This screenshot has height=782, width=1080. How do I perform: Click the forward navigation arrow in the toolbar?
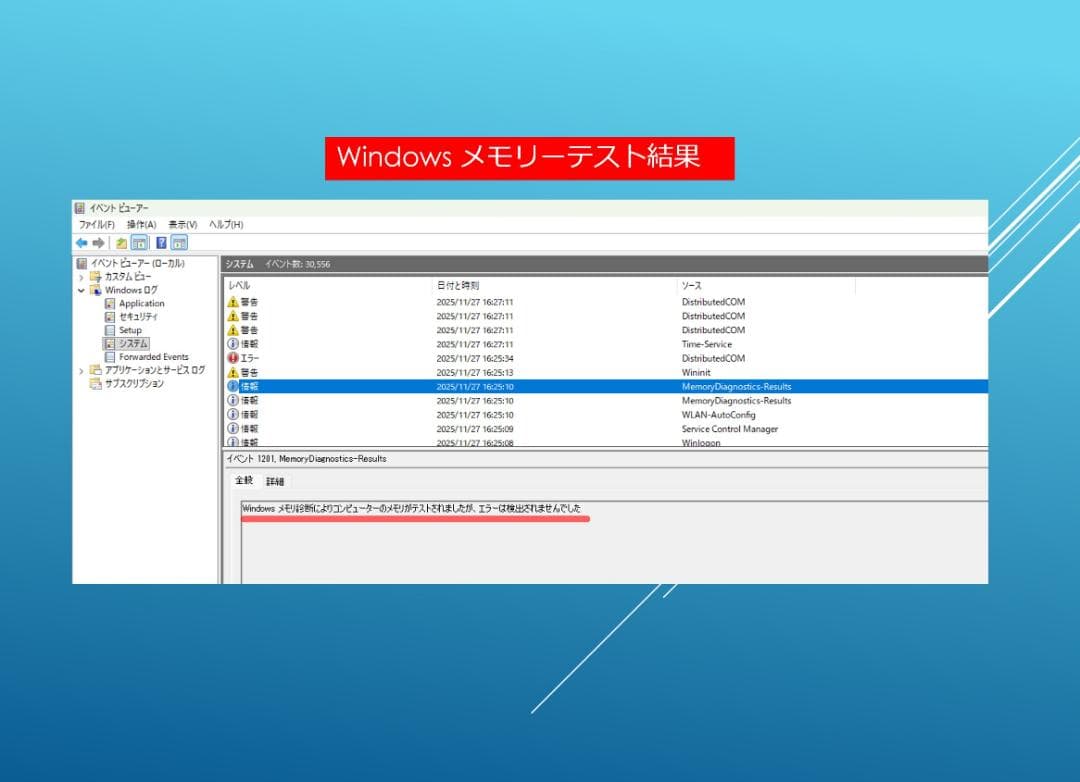[97, 242]
